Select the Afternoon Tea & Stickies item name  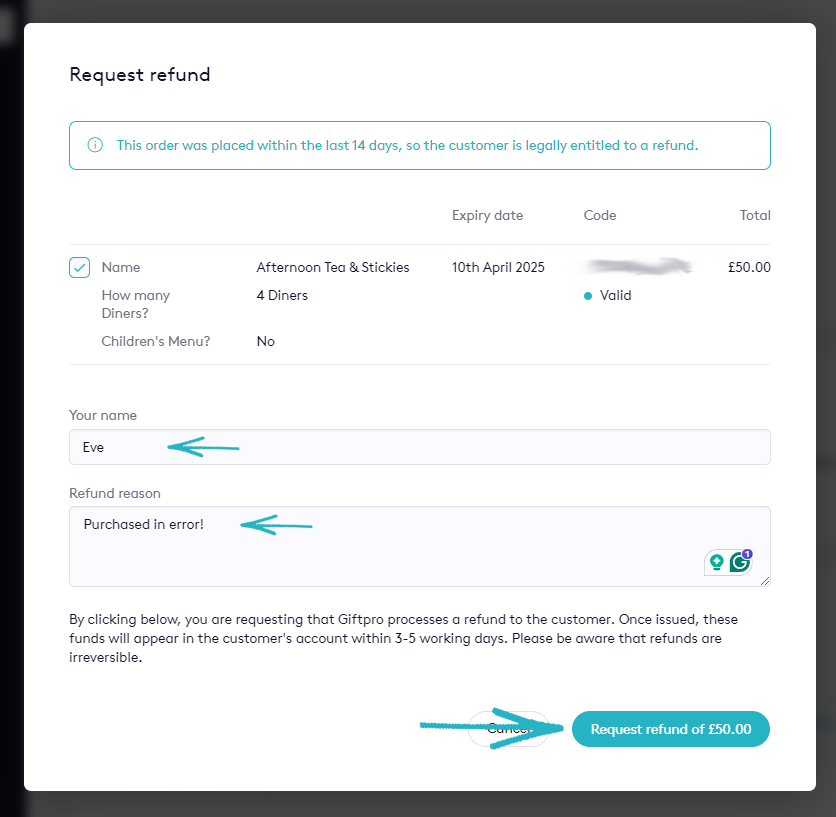coord(332,268)
